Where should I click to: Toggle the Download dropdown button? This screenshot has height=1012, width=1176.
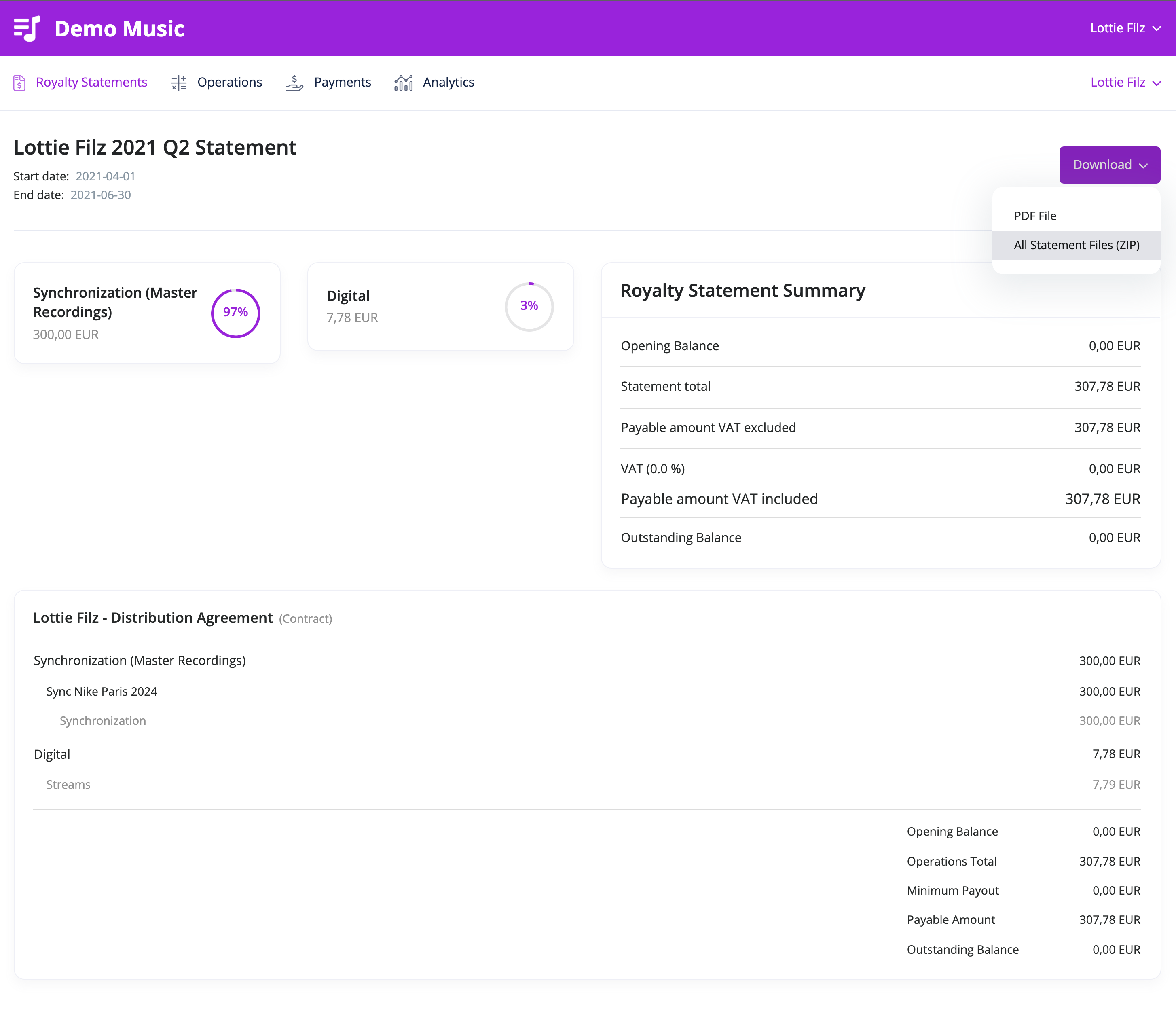click(1110, 165)
